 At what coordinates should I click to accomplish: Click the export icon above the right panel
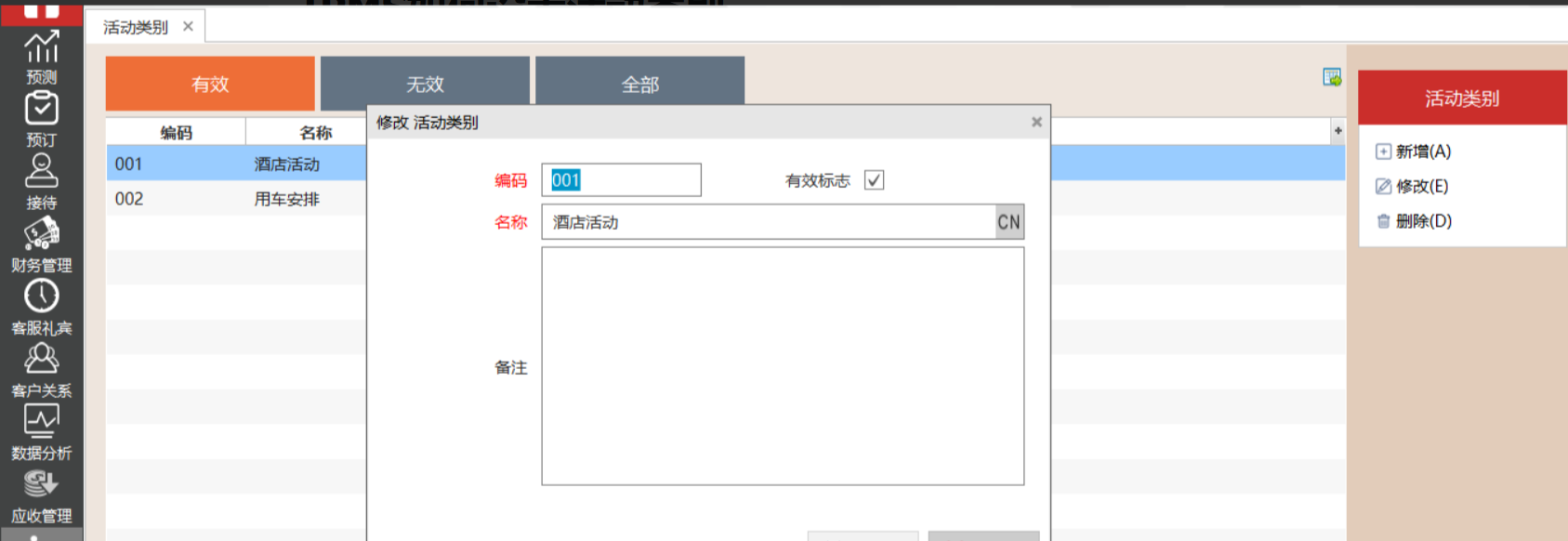[x=1332, y=77]
